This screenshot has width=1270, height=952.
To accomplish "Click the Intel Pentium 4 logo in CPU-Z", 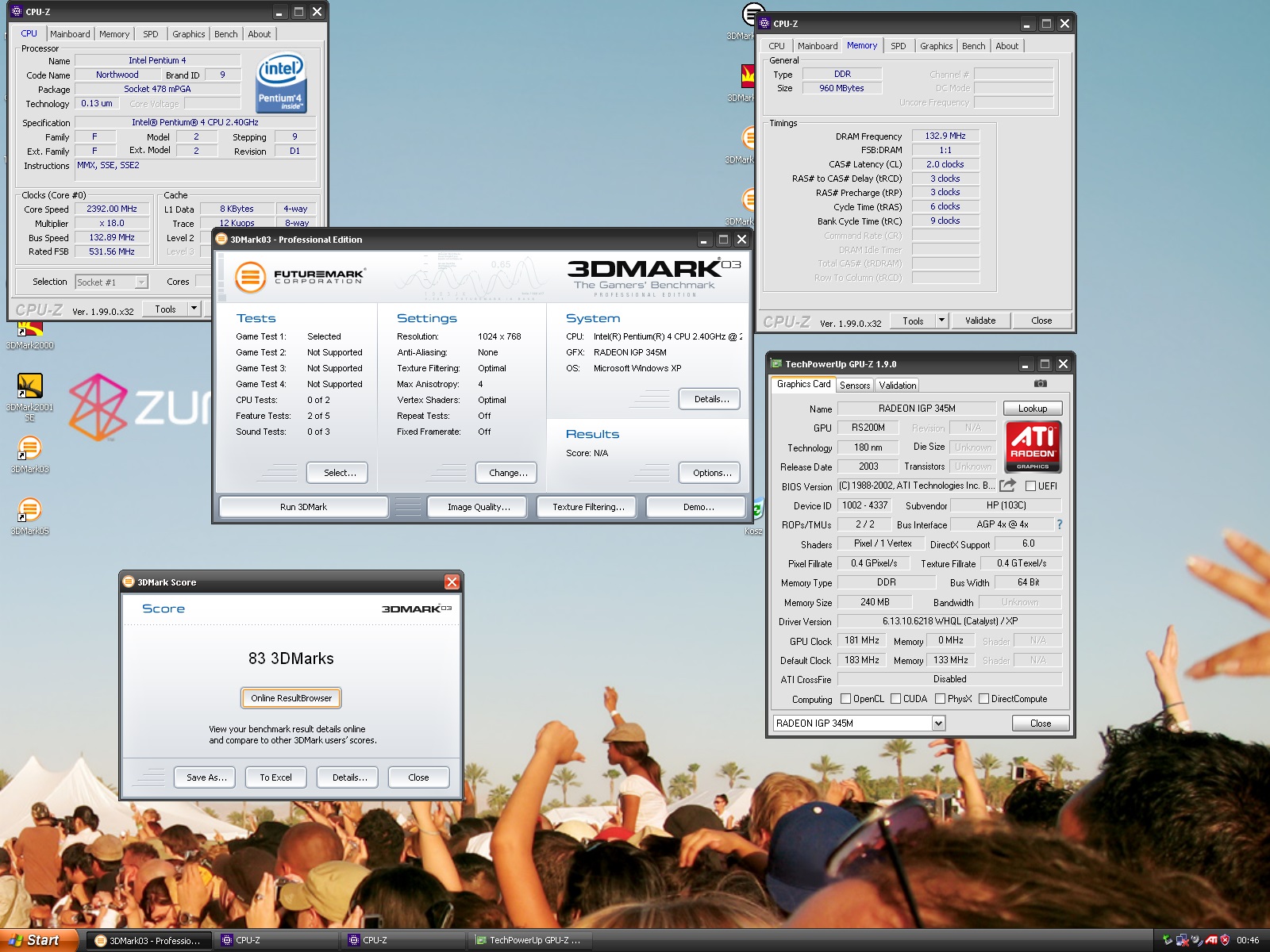I will click(x=281, y=83).
